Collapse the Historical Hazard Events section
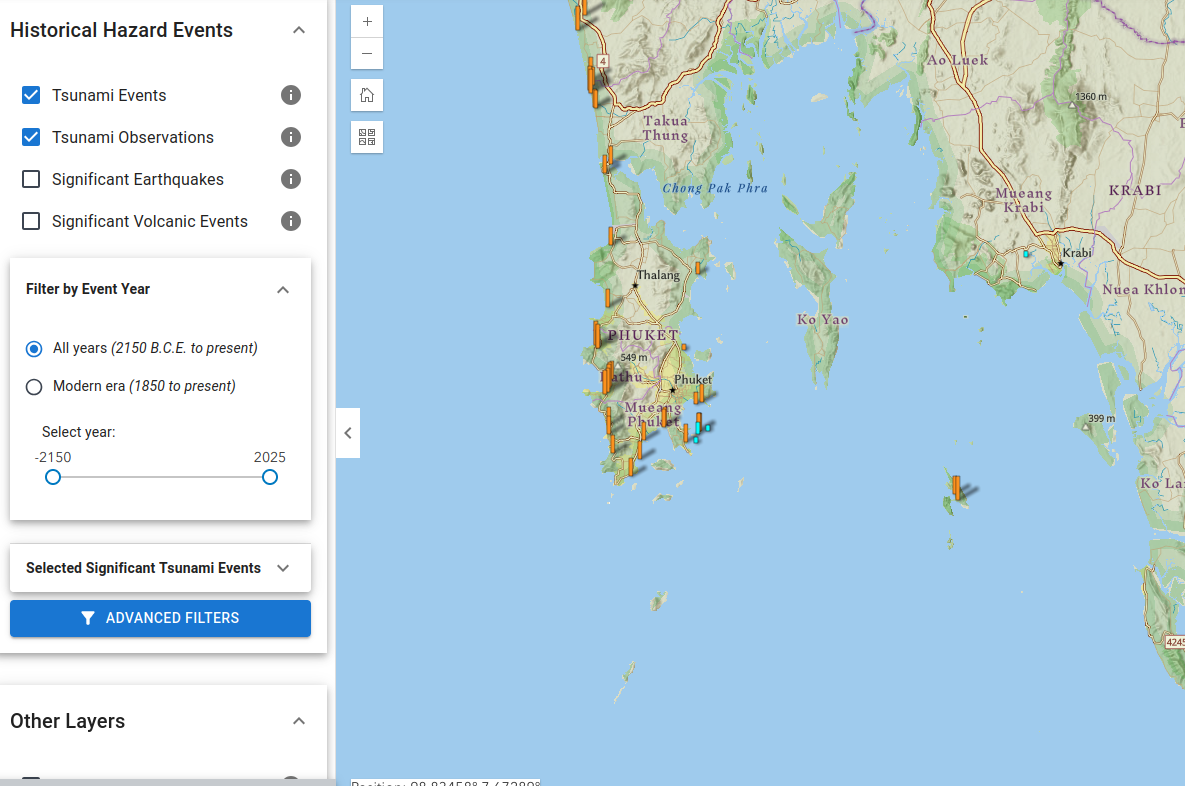This screenshot has height=786, width=1185. [x=298, y=30]
